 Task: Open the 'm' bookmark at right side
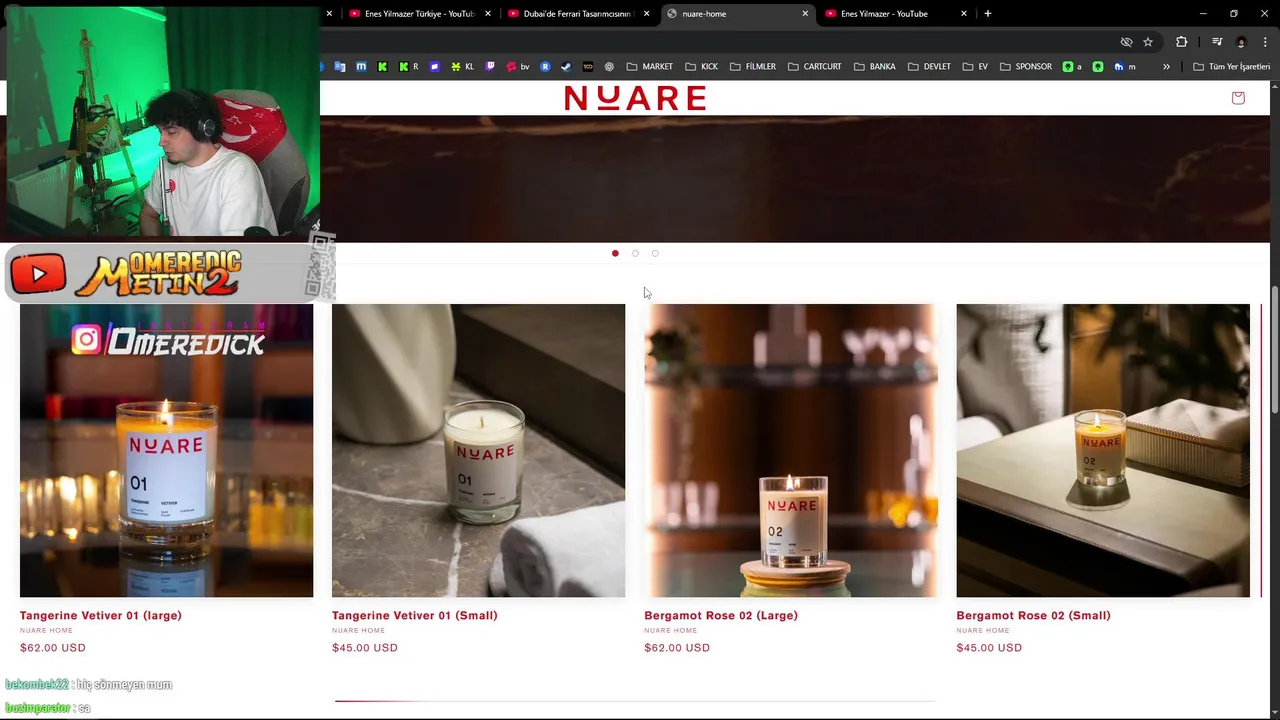(1125, 66)
